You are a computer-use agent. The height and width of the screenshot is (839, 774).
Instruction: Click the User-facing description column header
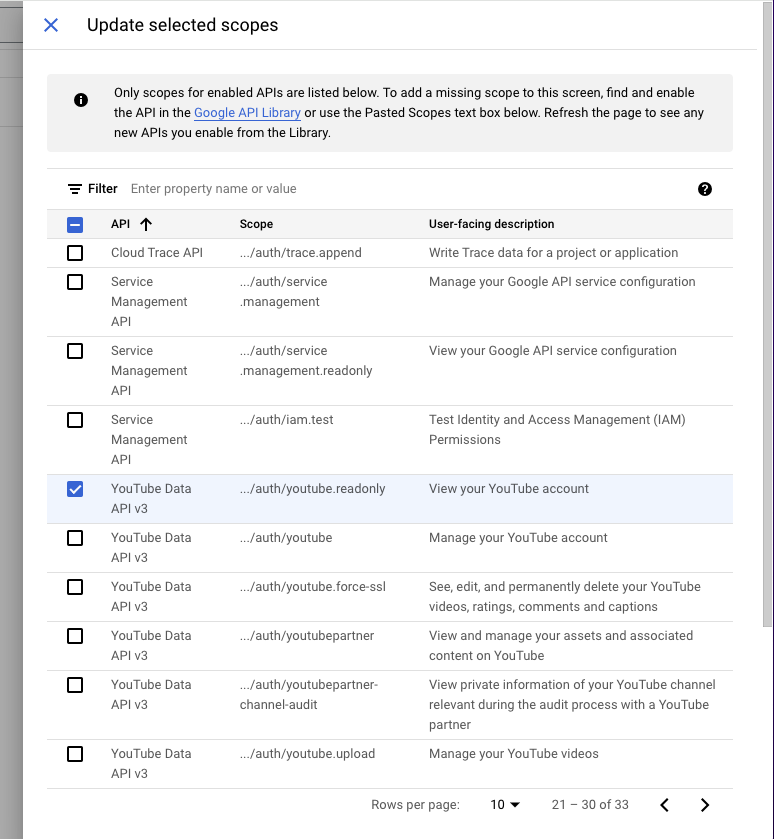(x=491, y=224)
